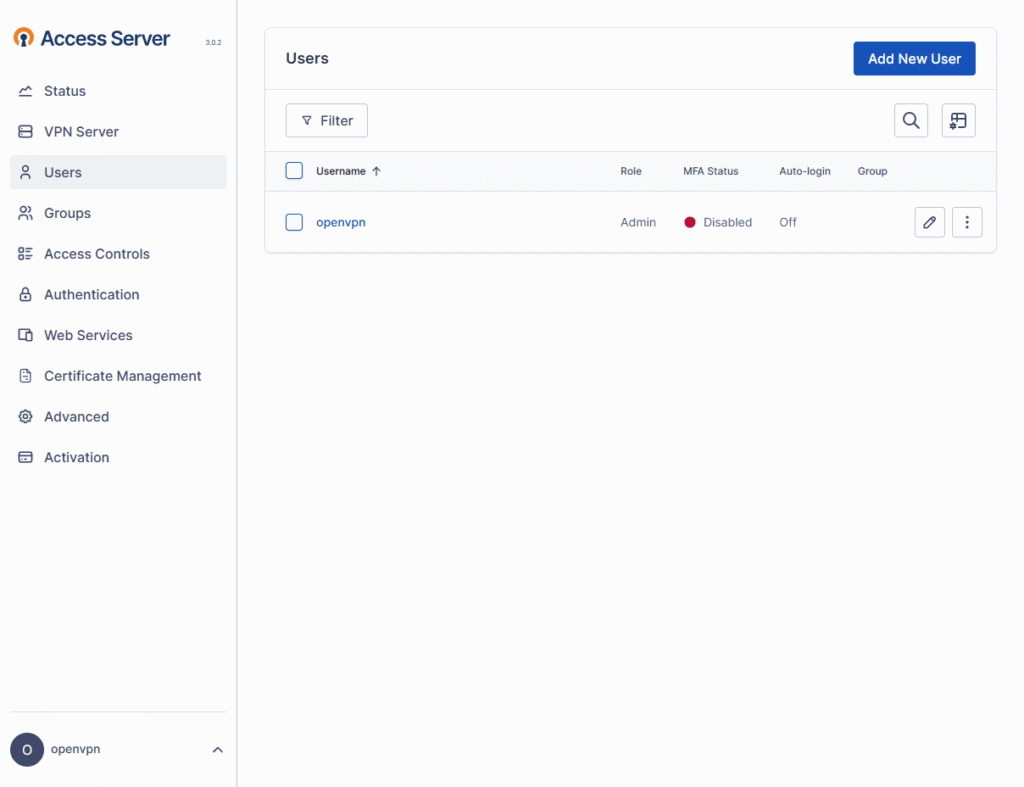Go to VPN Server in sidebar

(81, 132)
